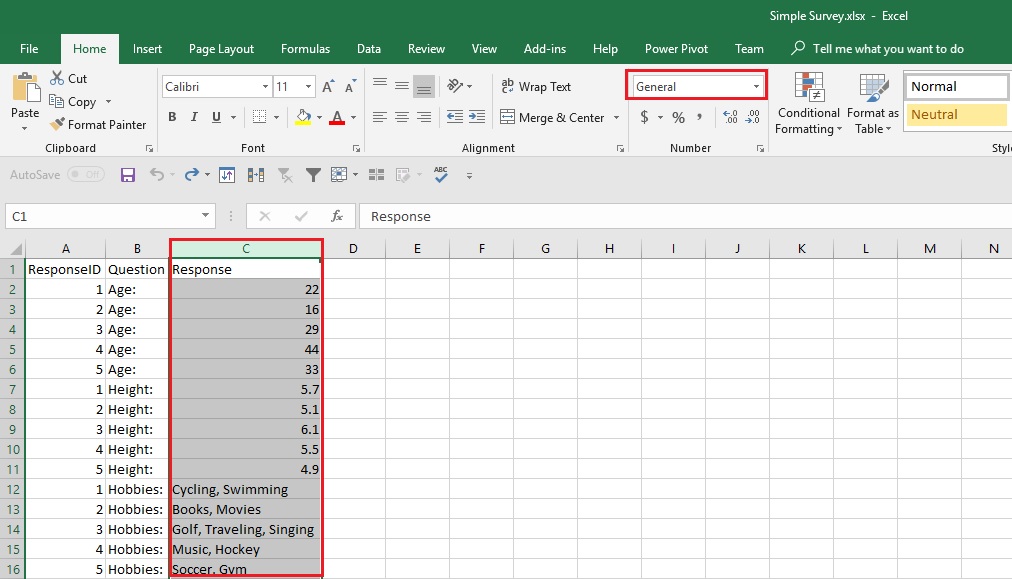Apply the yellow fill color
Viewport: 1012px width, 579px height.
click(303, 117)
